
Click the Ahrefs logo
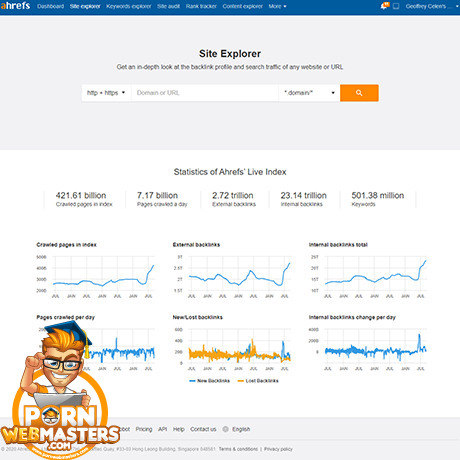[x=15, y=6]
